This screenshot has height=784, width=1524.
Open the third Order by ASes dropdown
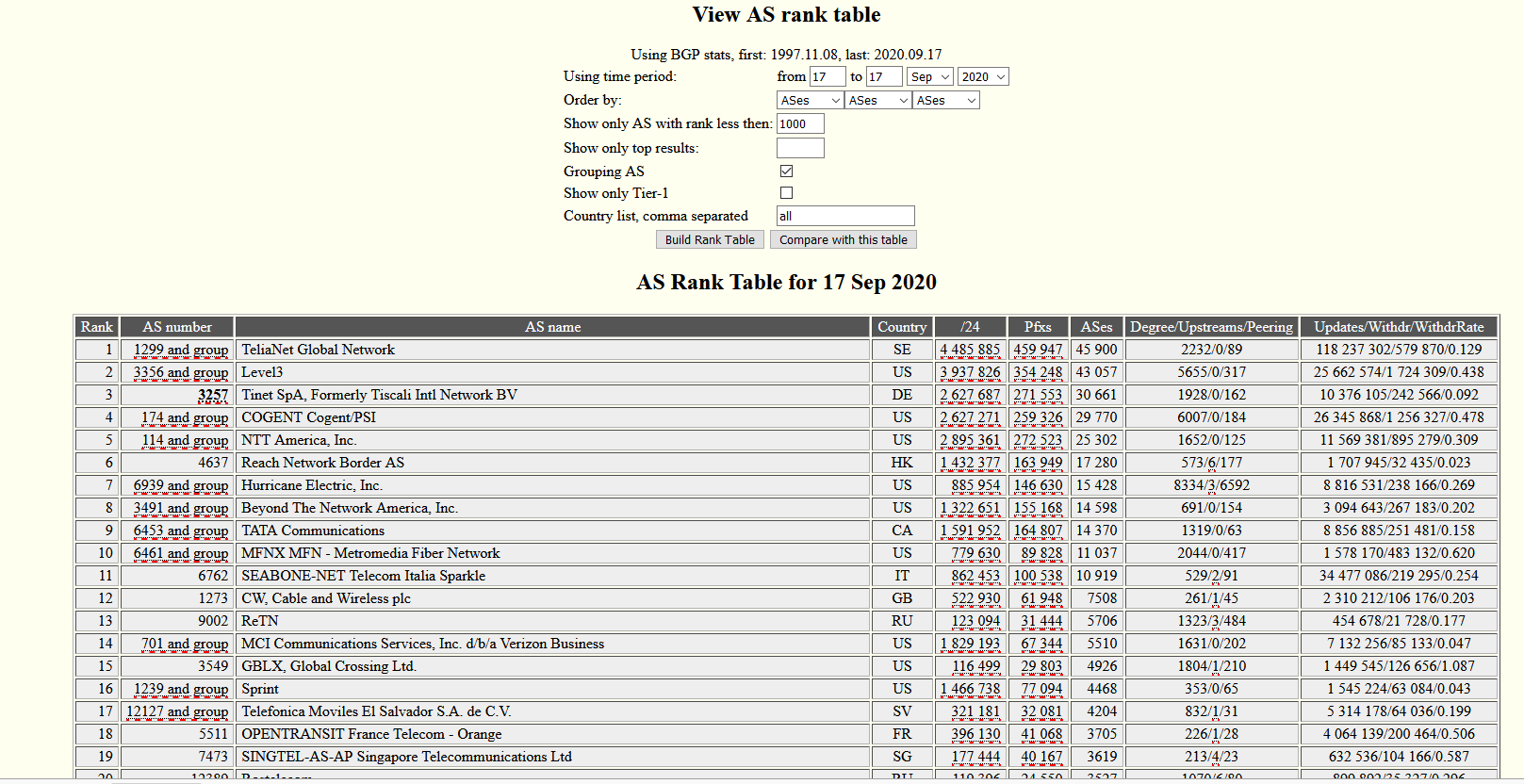pos(945,100)
